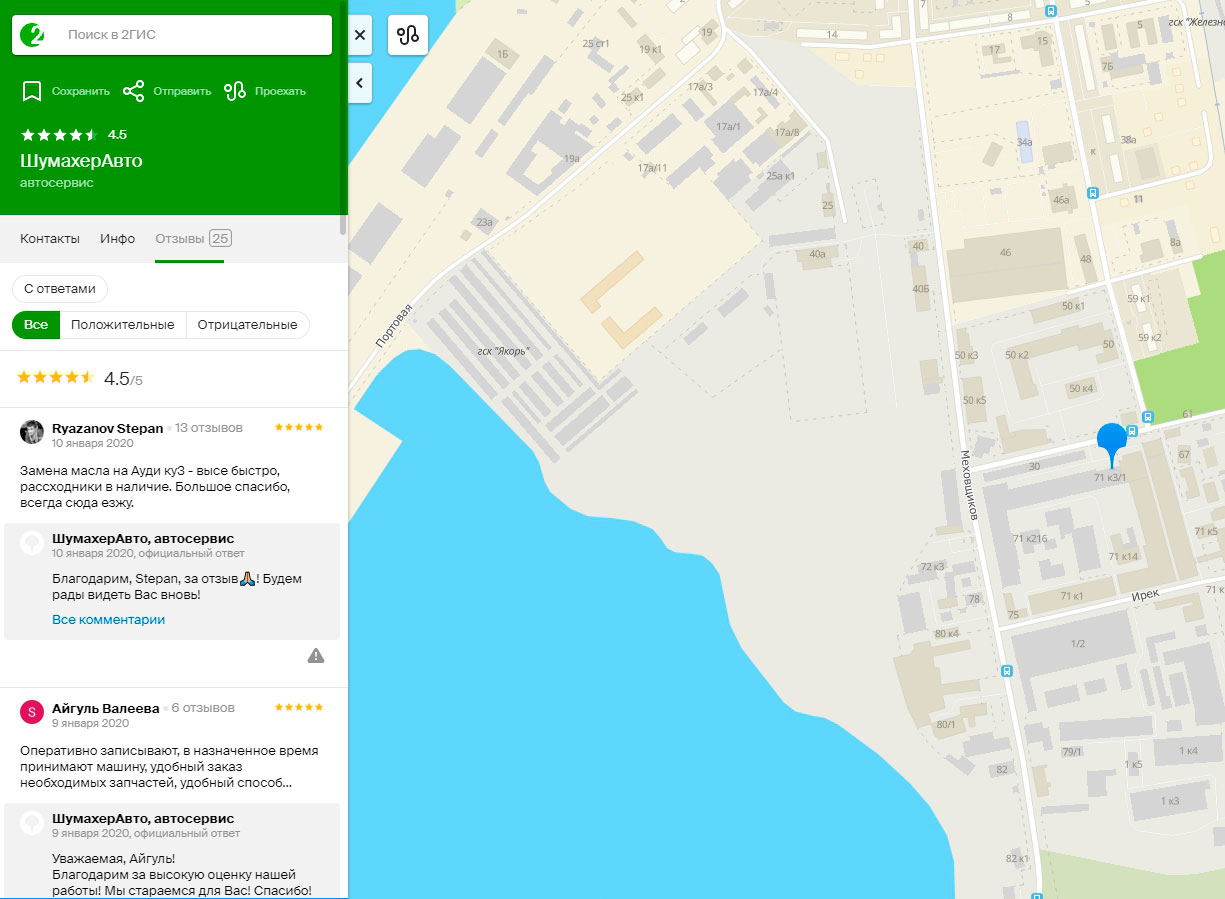
Task: Click the 'Портовая' street label
Action: pos(393,326)
